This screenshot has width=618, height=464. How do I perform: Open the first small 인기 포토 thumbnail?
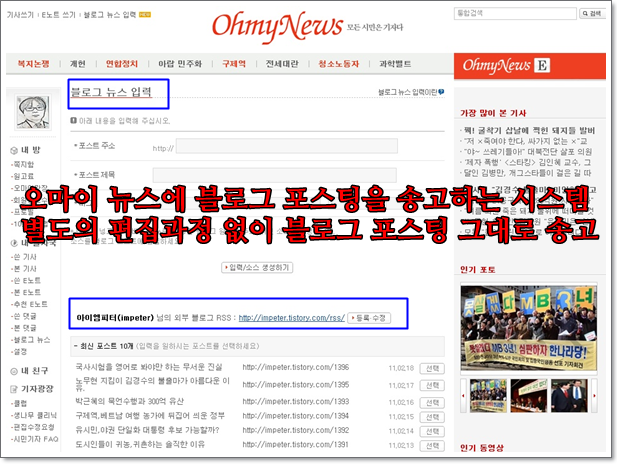(x=488, y=396)
